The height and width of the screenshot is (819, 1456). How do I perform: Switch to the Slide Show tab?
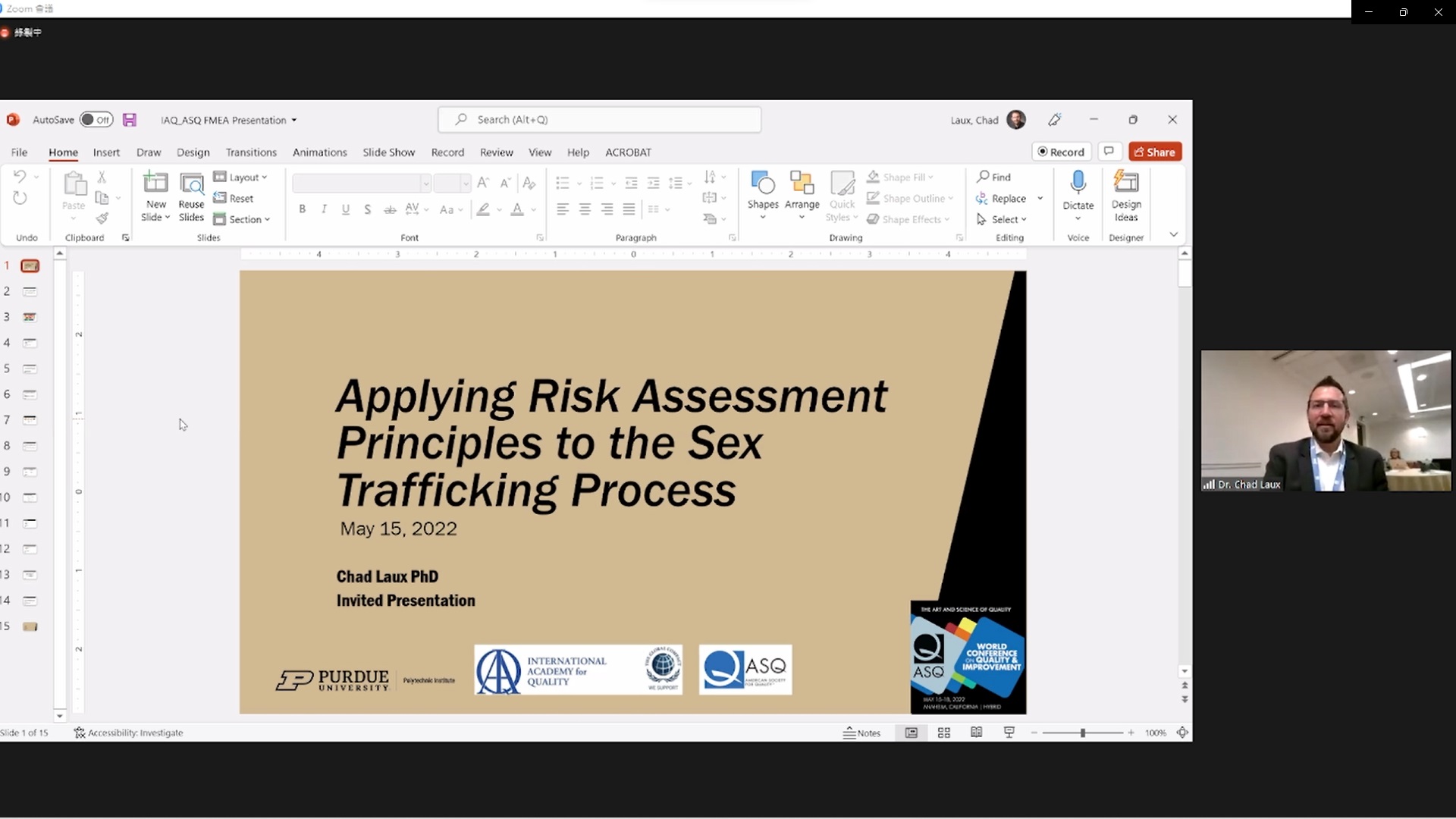[x=388, y=152]
